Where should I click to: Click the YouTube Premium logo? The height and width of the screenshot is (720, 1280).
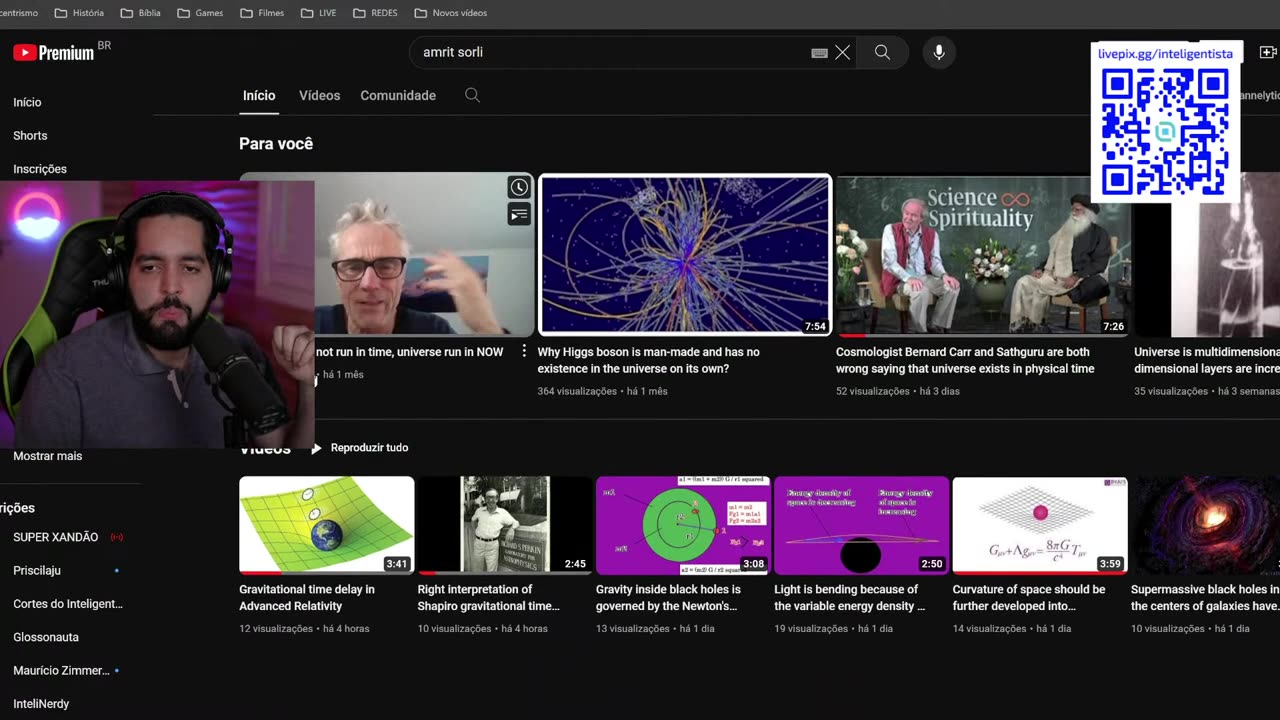coord(53,52)
